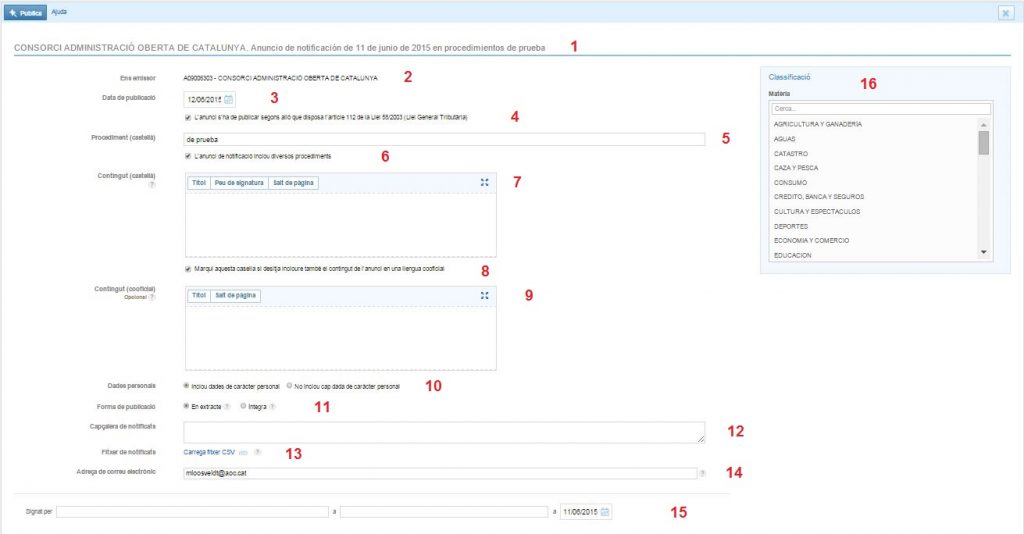Insert Peu de signatura in castellà editor

tap(239, 183)
